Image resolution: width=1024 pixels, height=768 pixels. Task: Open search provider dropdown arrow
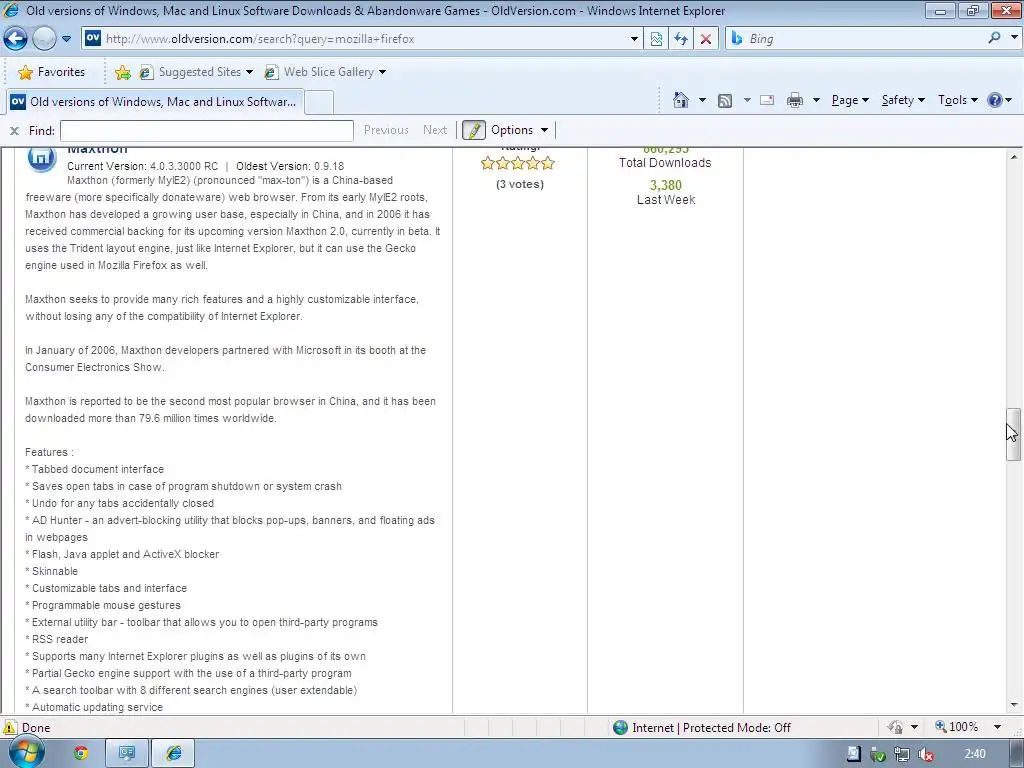1014,38
